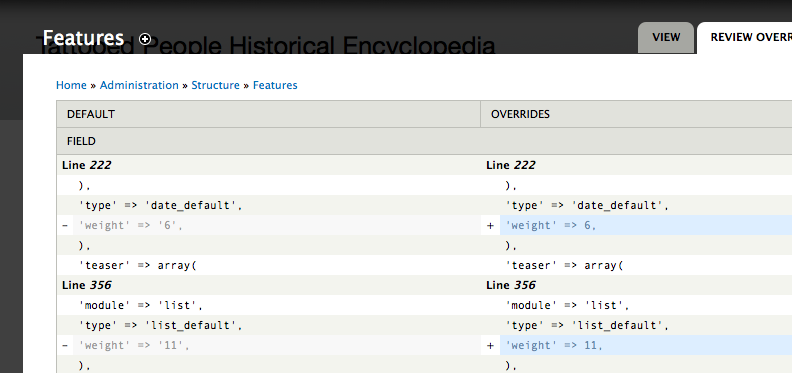Click the highlighted added line weight => 11
792x373 pixels.
[x=646, y=345]
